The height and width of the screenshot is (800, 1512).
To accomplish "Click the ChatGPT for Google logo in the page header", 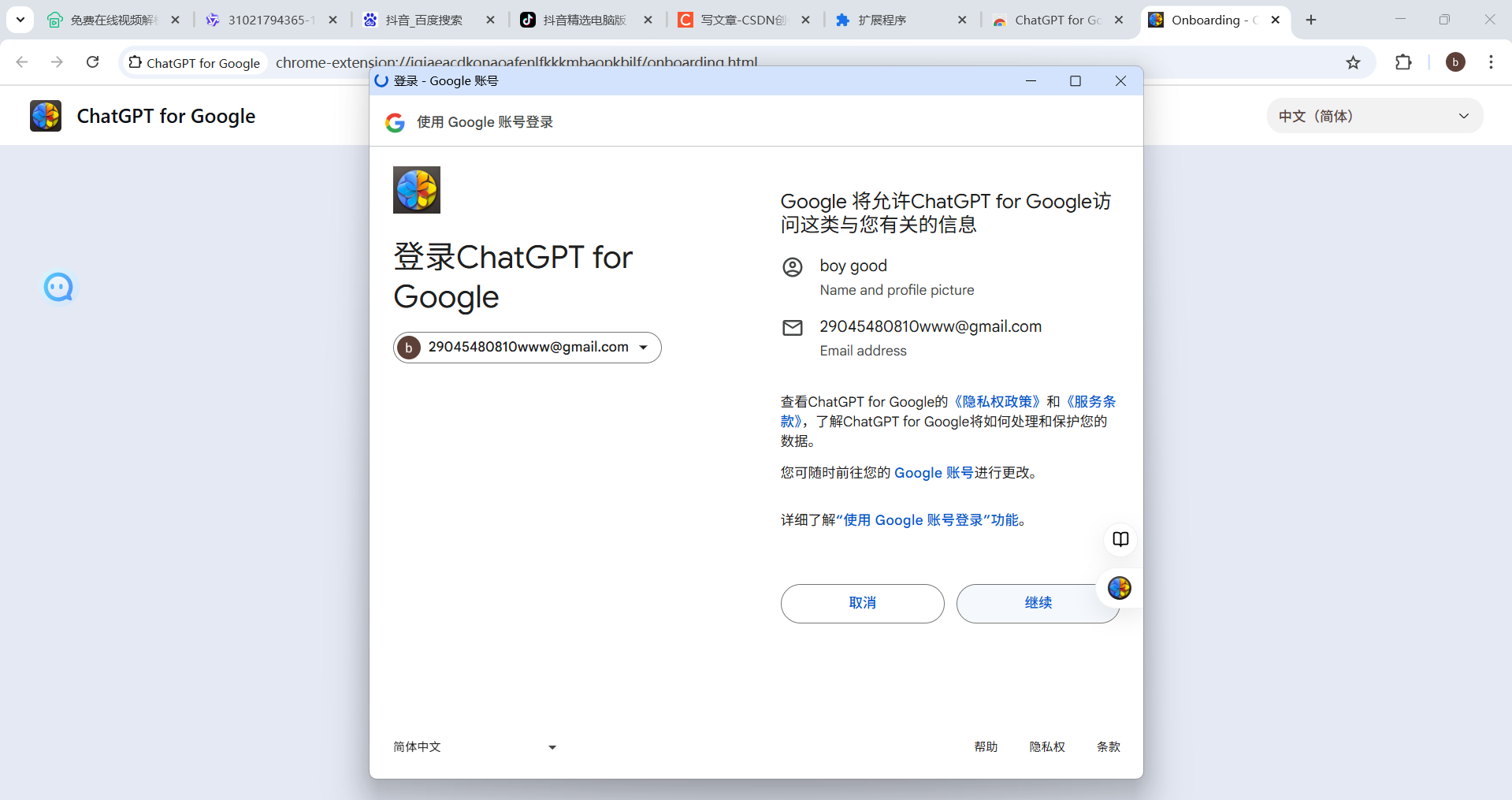I will point(46,116).
